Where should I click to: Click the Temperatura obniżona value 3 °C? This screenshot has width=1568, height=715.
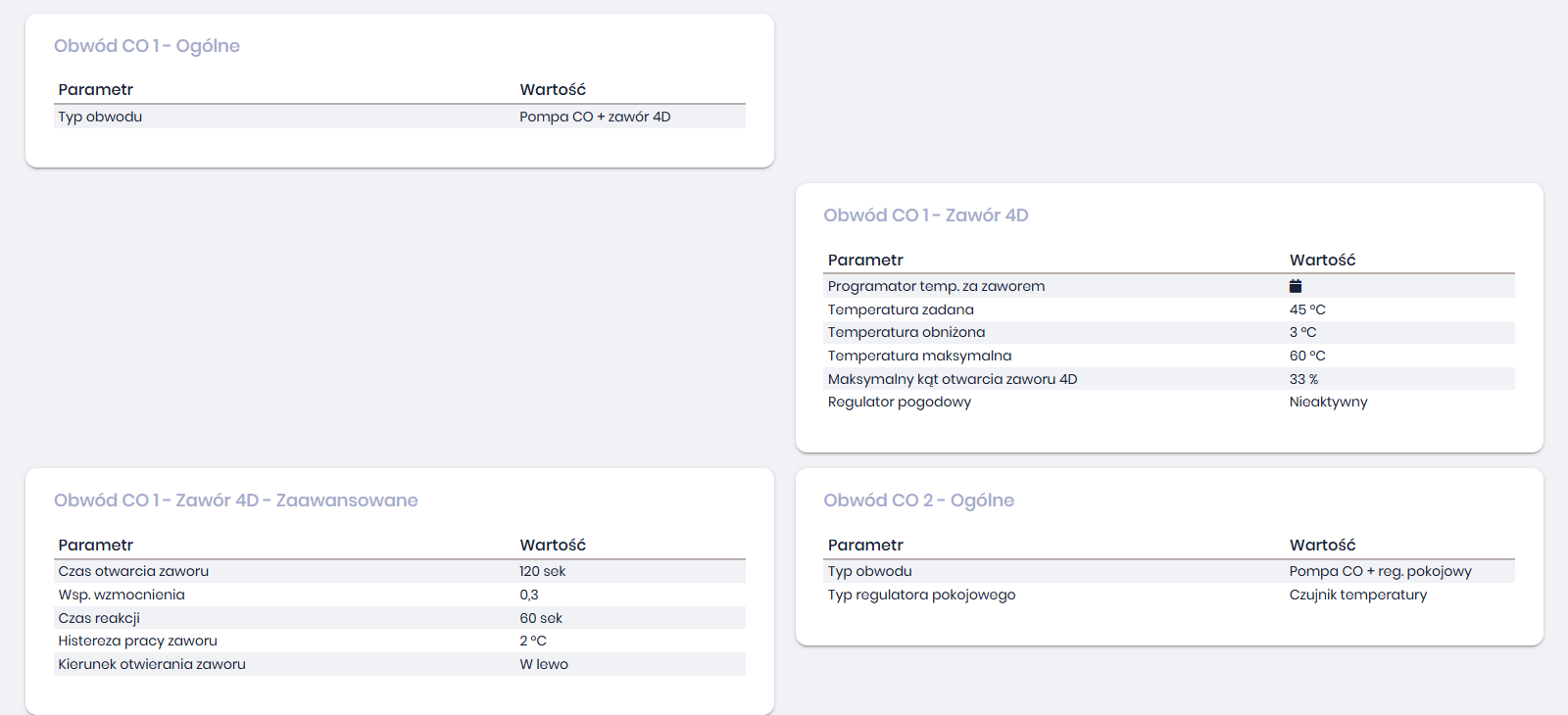tap(1302, 332)
